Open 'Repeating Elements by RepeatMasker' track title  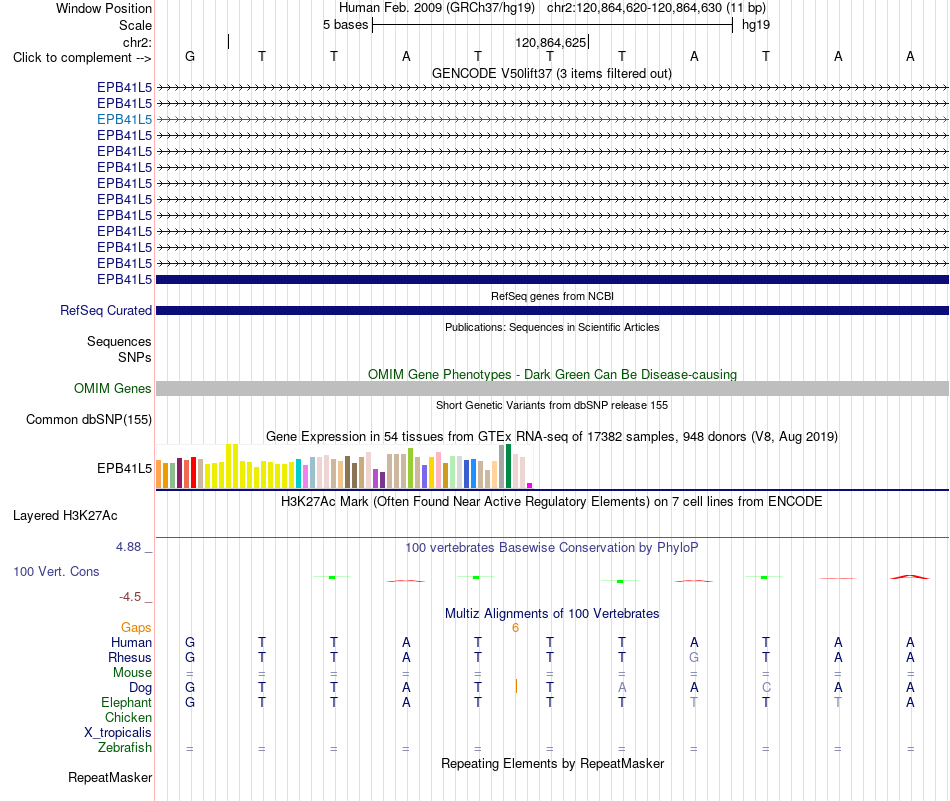(552, 763)
